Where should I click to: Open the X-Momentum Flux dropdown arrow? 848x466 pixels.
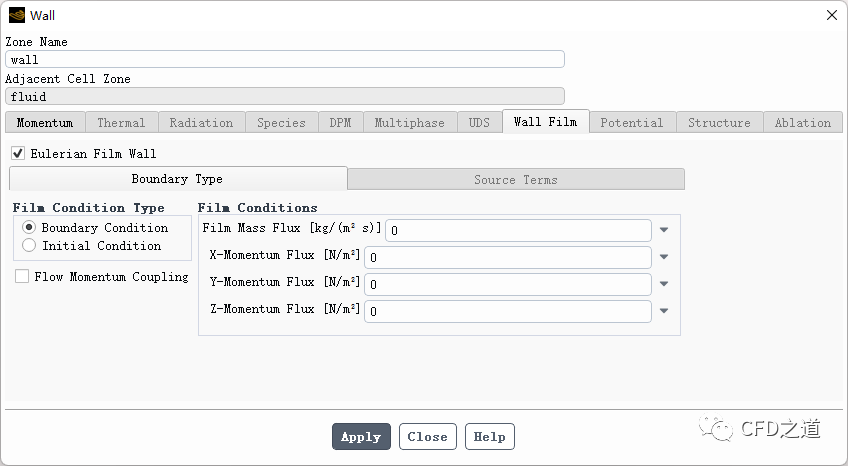tap(664, 257)
